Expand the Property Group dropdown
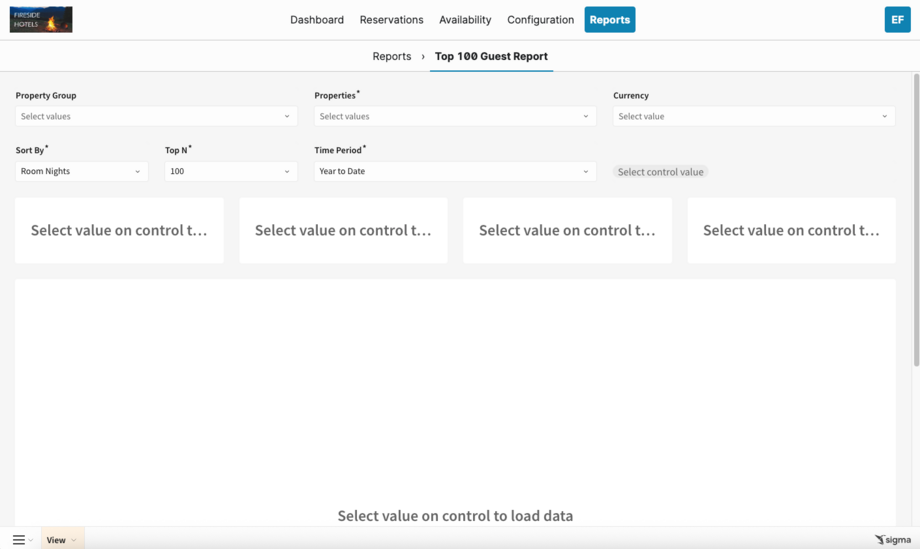This screenshot has width=920, height=549. click(156, 116)
